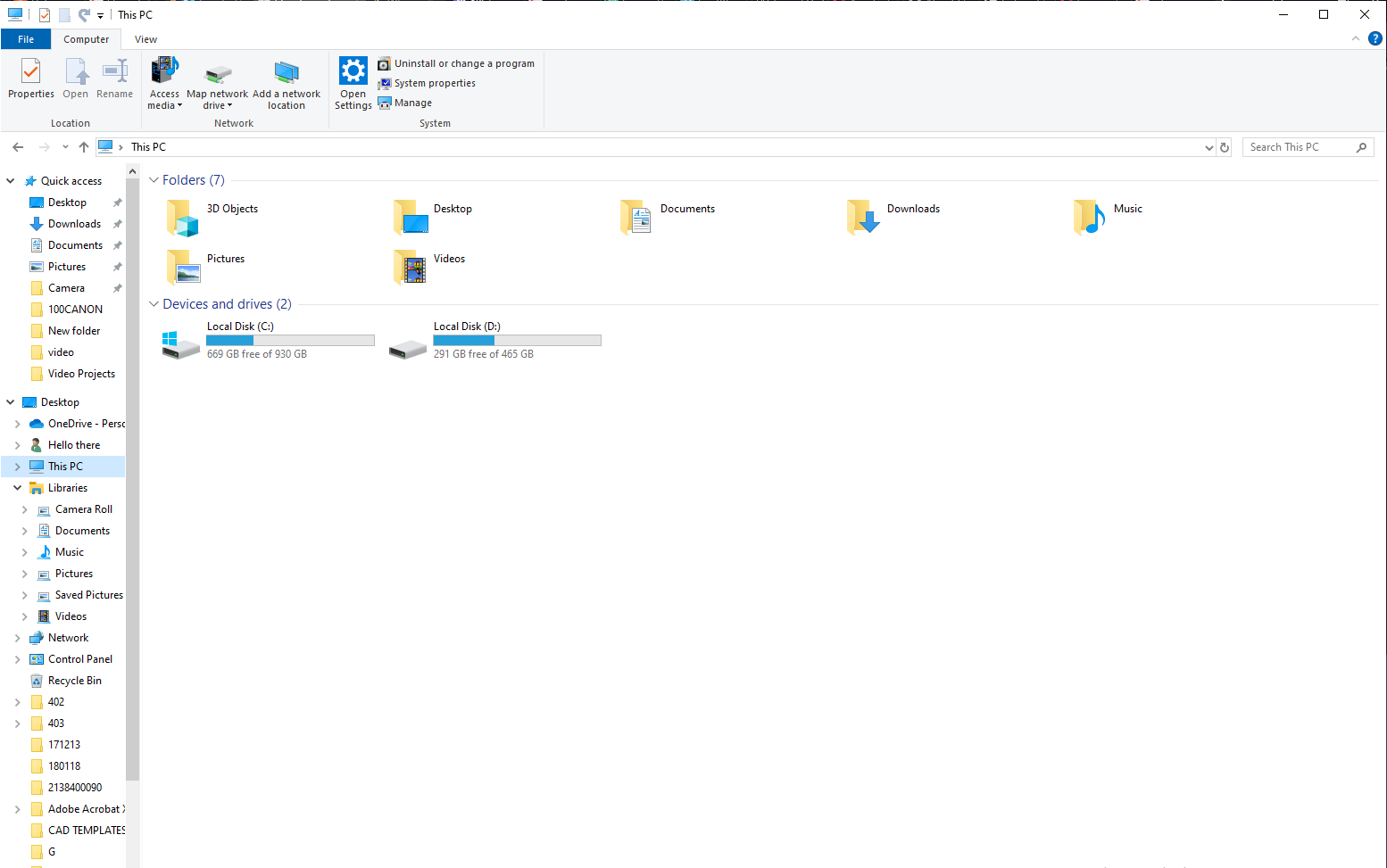Minimize the ribbon with the chevron
This screenshot has height=868, width=1387.
coord(1355,38)
